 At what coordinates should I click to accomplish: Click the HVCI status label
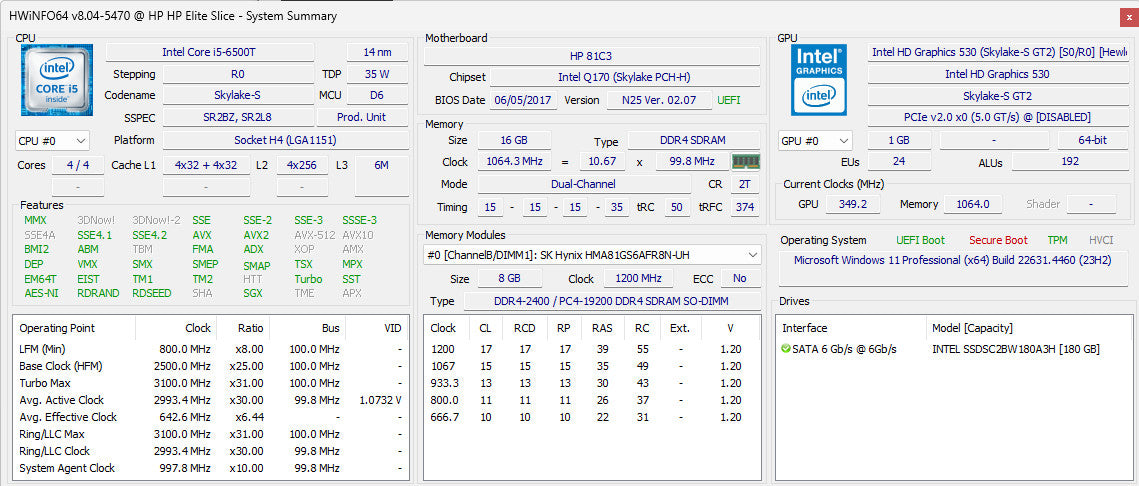[1101, 240]
